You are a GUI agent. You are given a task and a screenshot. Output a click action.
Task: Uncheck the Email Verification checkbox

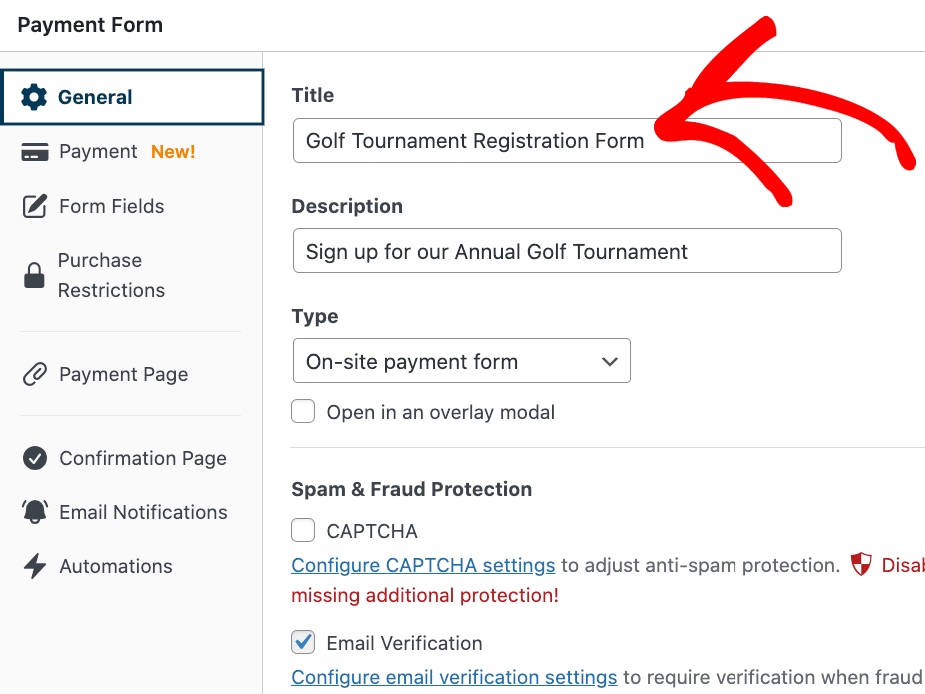(303, 642)
